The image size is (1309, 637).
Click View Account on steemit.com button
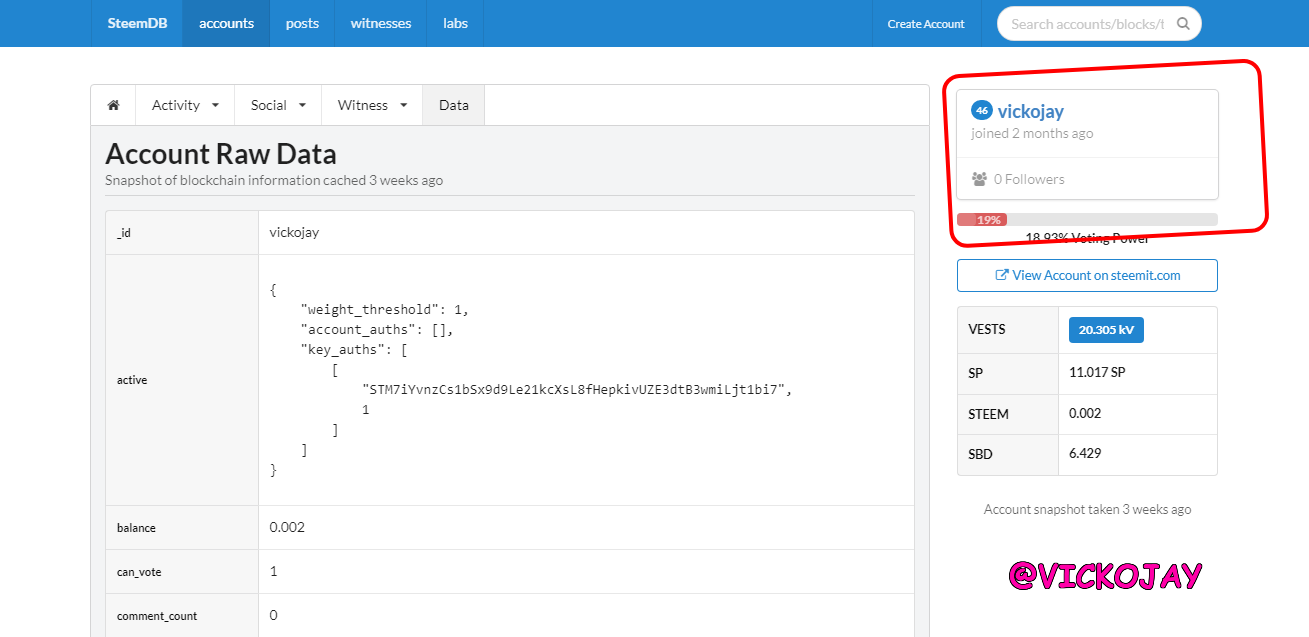click(x=1087, y=275)
